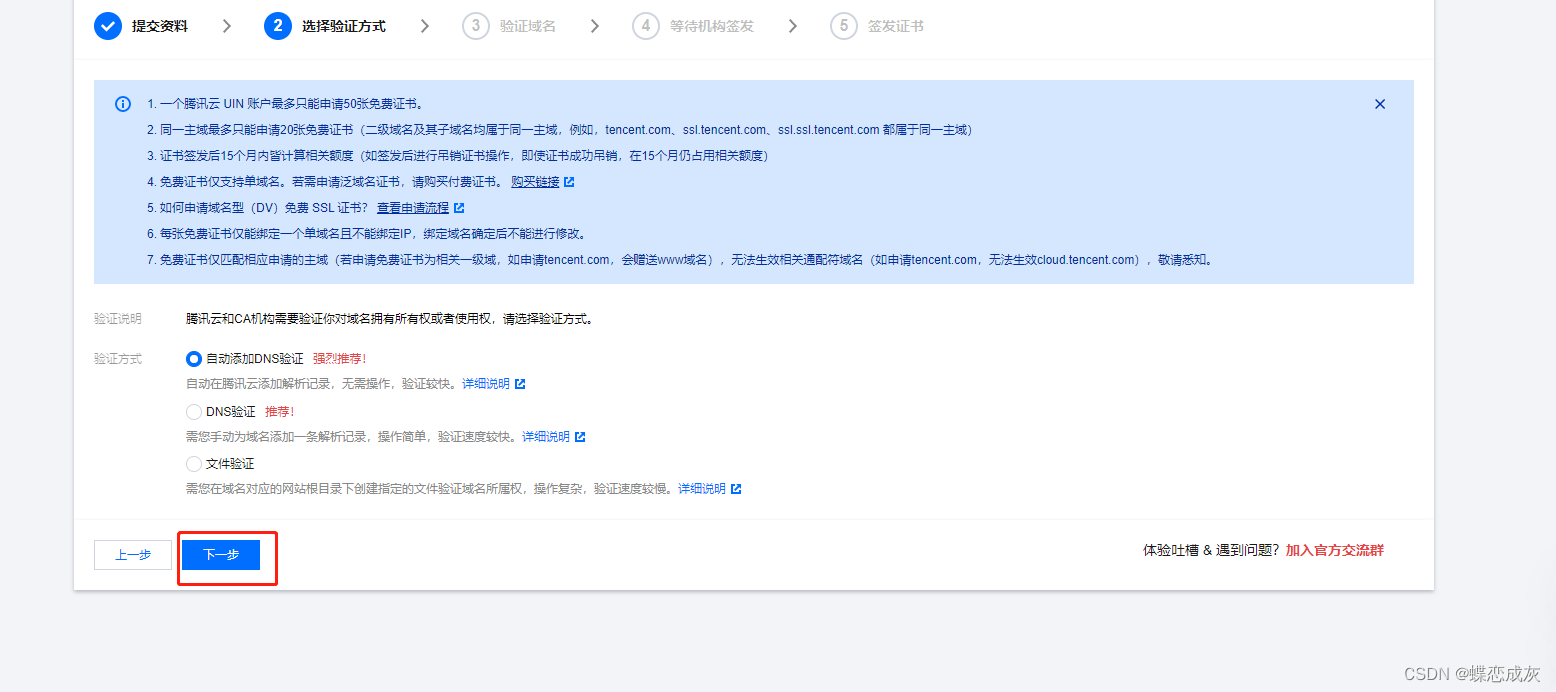Click external icon after 自动添加DNS验证 详细说明
Viewport: 1556px width, 692px height.
pos(520,384)
